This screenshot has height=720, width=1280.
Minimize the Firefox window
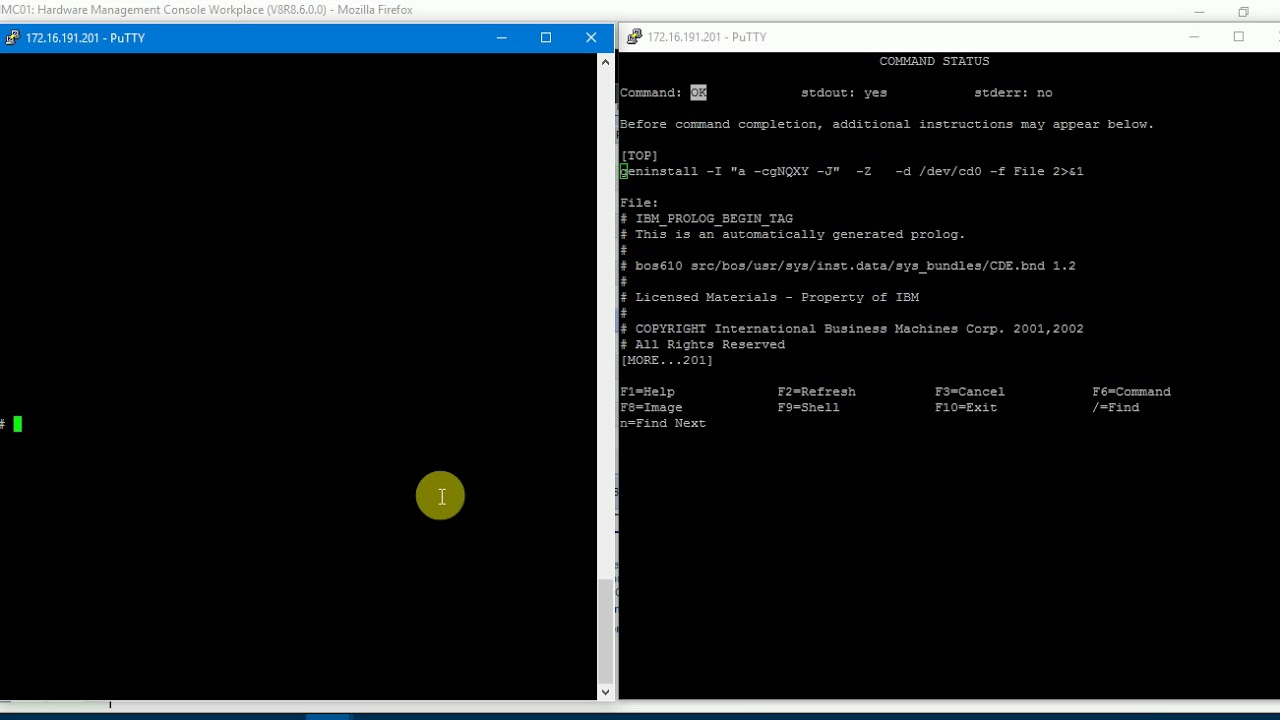click(1200, 11)
